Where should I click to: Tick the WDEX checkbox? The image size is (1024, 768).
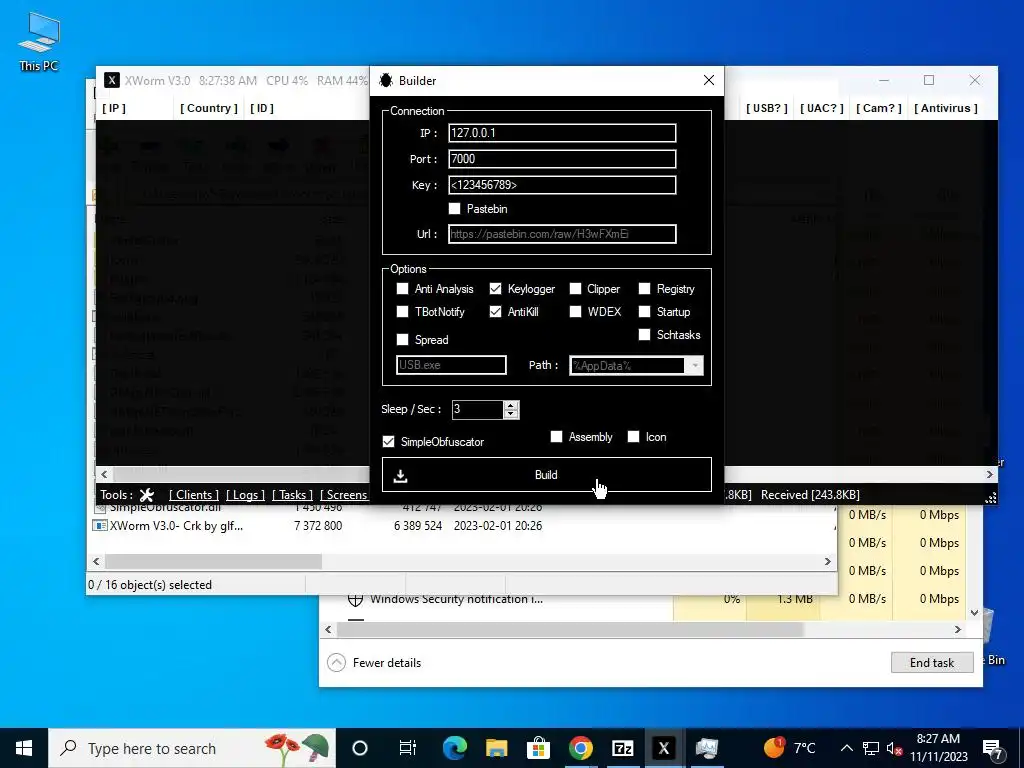(x=575, y=312)
